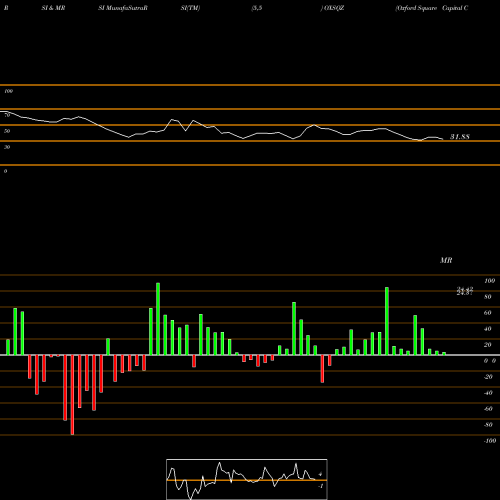Click the -40 label on MR axis

click(x=488, y=393)
